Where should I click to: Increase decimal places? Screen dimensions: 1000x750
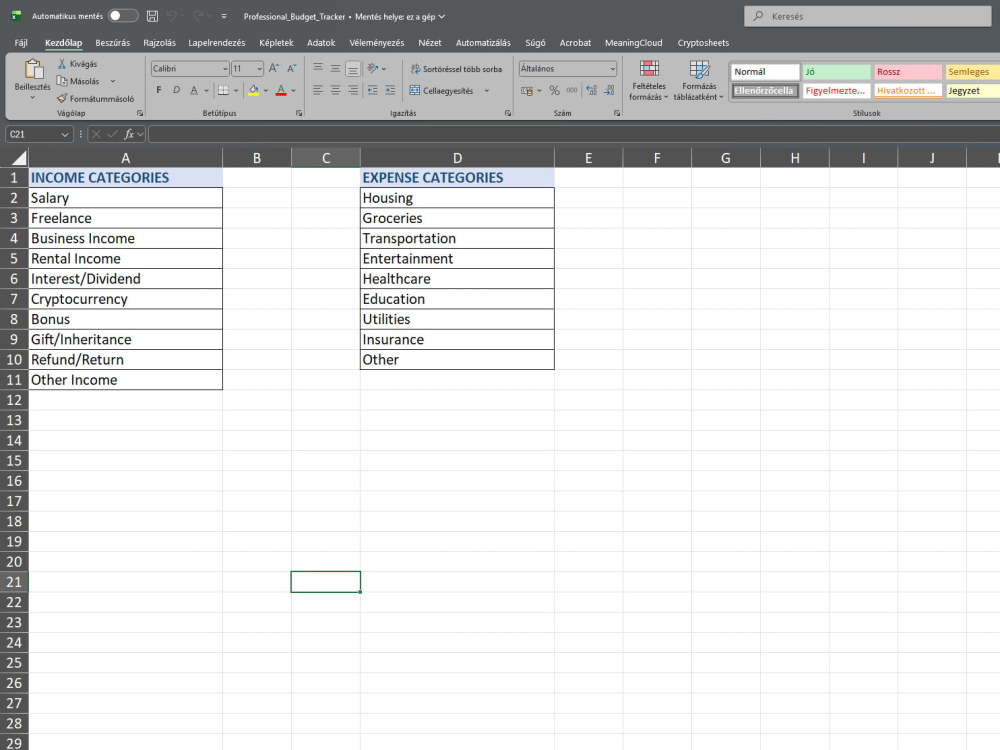[592, 91]
